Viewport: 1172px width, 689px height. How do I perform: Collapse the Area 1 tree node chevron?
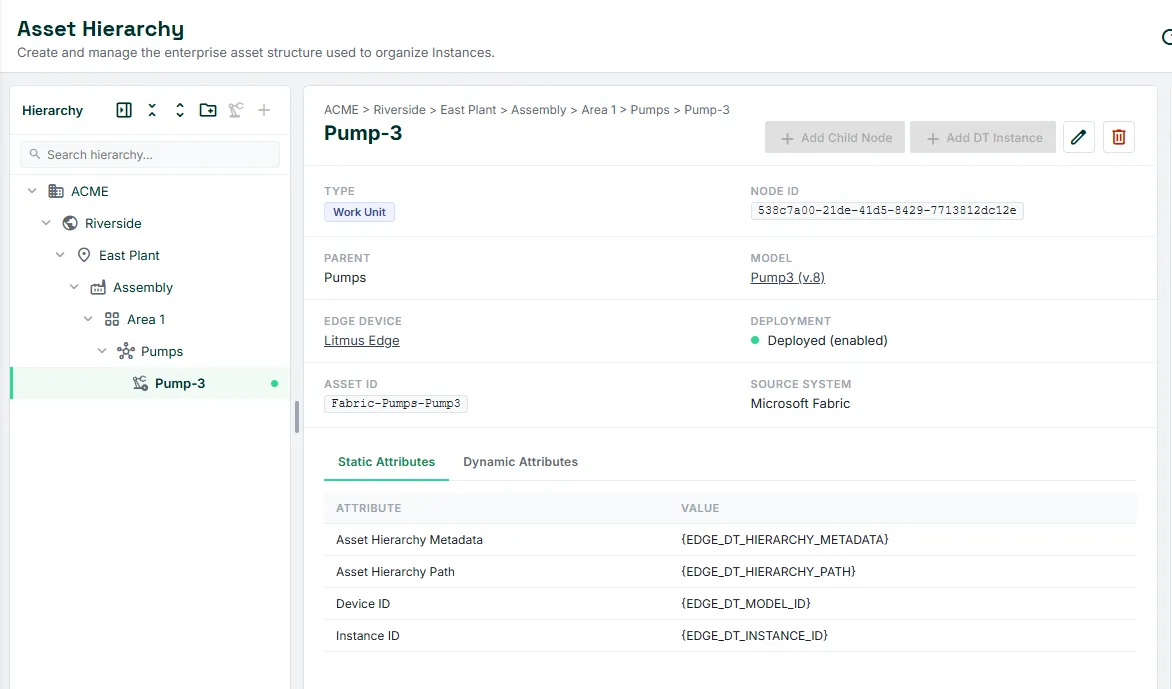coord(88,320)
